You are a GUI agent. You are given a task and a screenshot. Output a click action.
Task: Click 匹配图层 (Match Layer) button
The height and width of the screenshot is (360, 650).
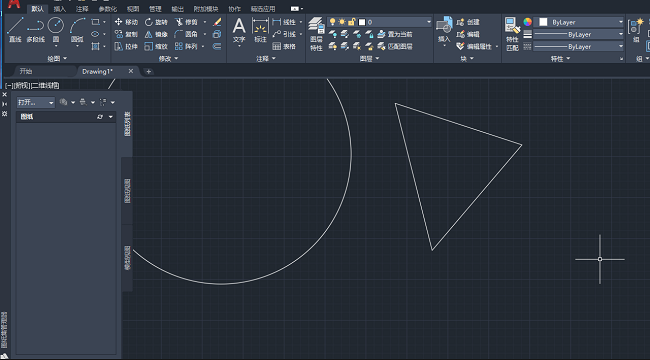click(x=395, y=46)
